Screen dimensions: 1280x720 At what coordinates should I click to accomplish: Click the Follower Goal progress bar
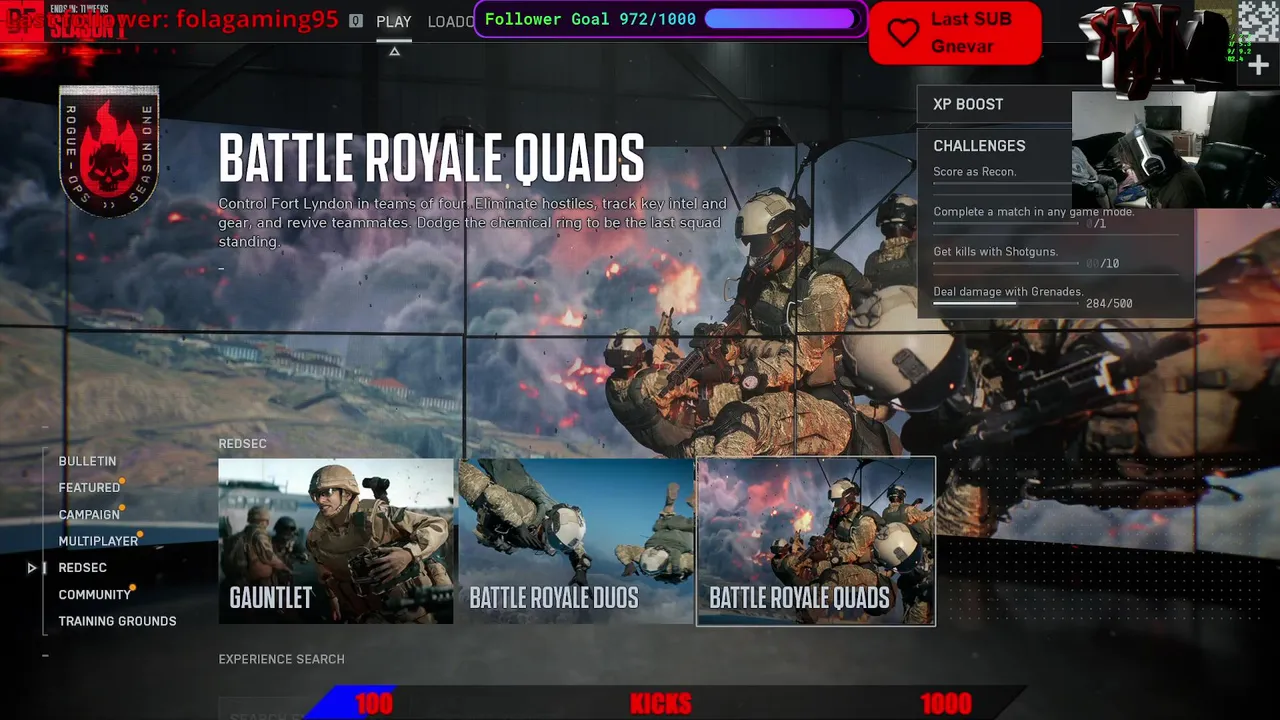[784, 19]
